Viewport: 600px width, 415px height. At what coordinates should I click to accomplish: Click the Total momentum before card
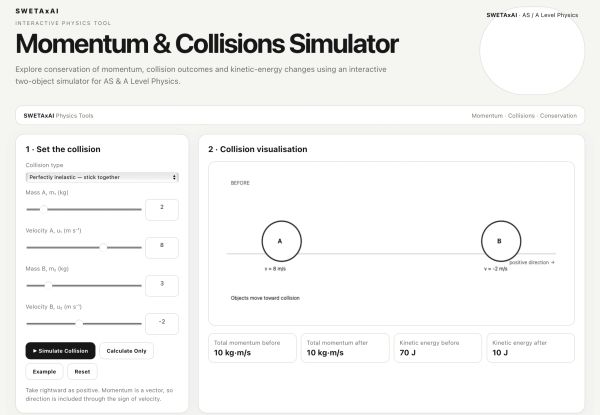252,348
